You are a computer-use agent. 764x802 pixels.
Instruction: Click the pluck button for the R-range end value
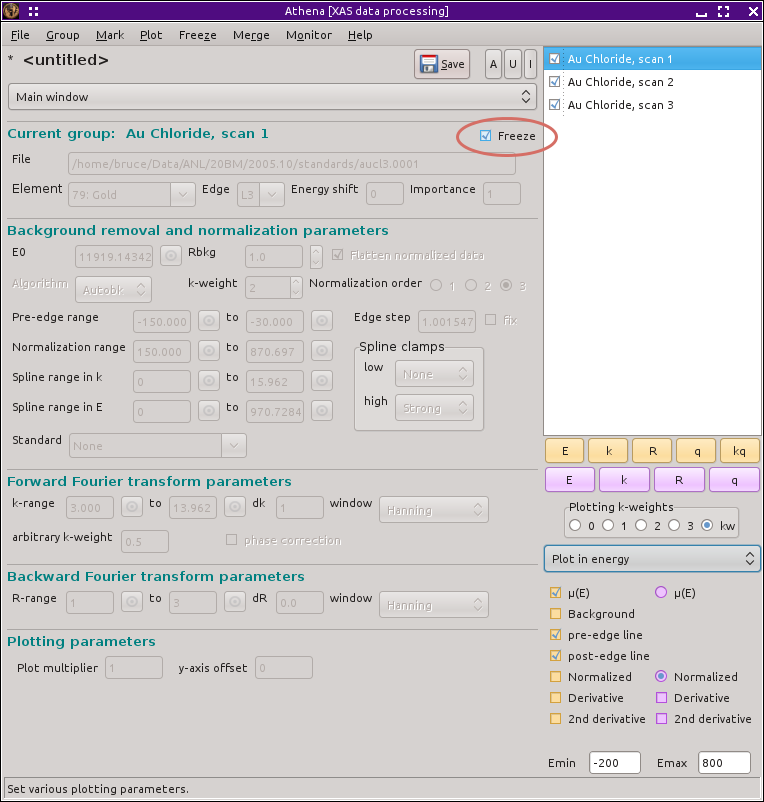coord(235,602)
